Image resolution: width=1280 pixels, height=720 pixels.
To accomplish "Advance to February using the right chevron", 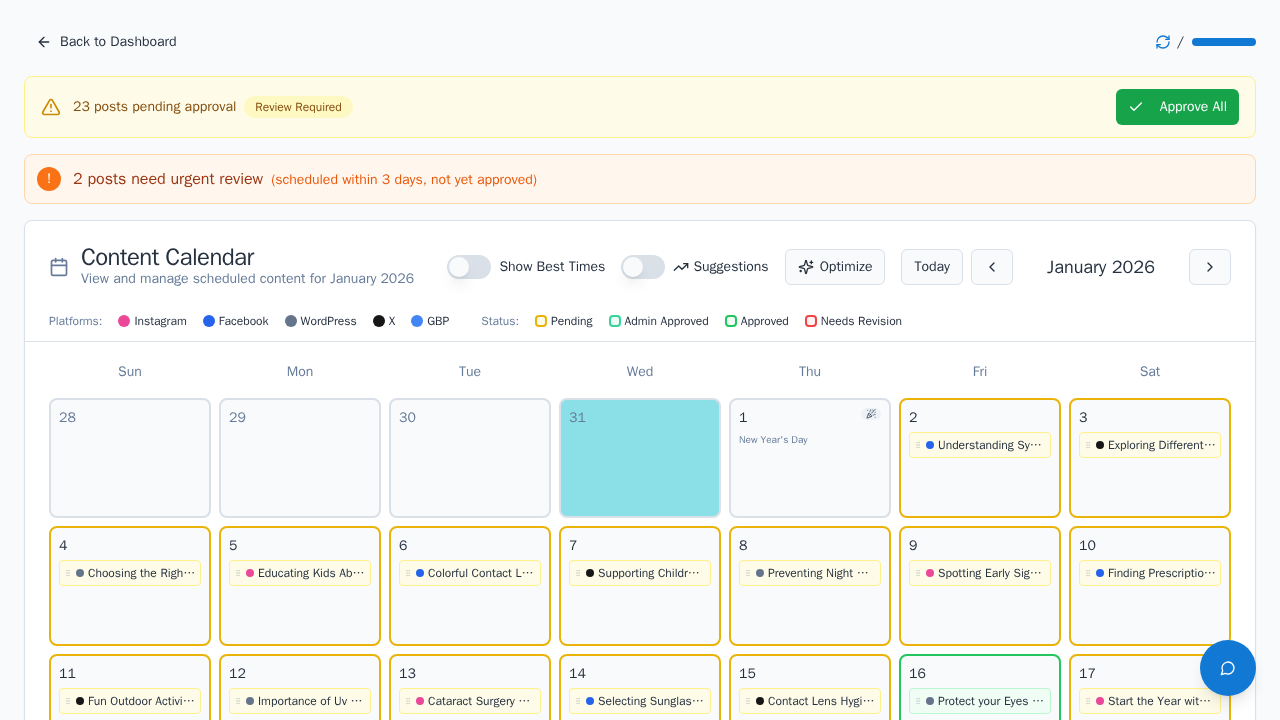I will click(1209, 267).
